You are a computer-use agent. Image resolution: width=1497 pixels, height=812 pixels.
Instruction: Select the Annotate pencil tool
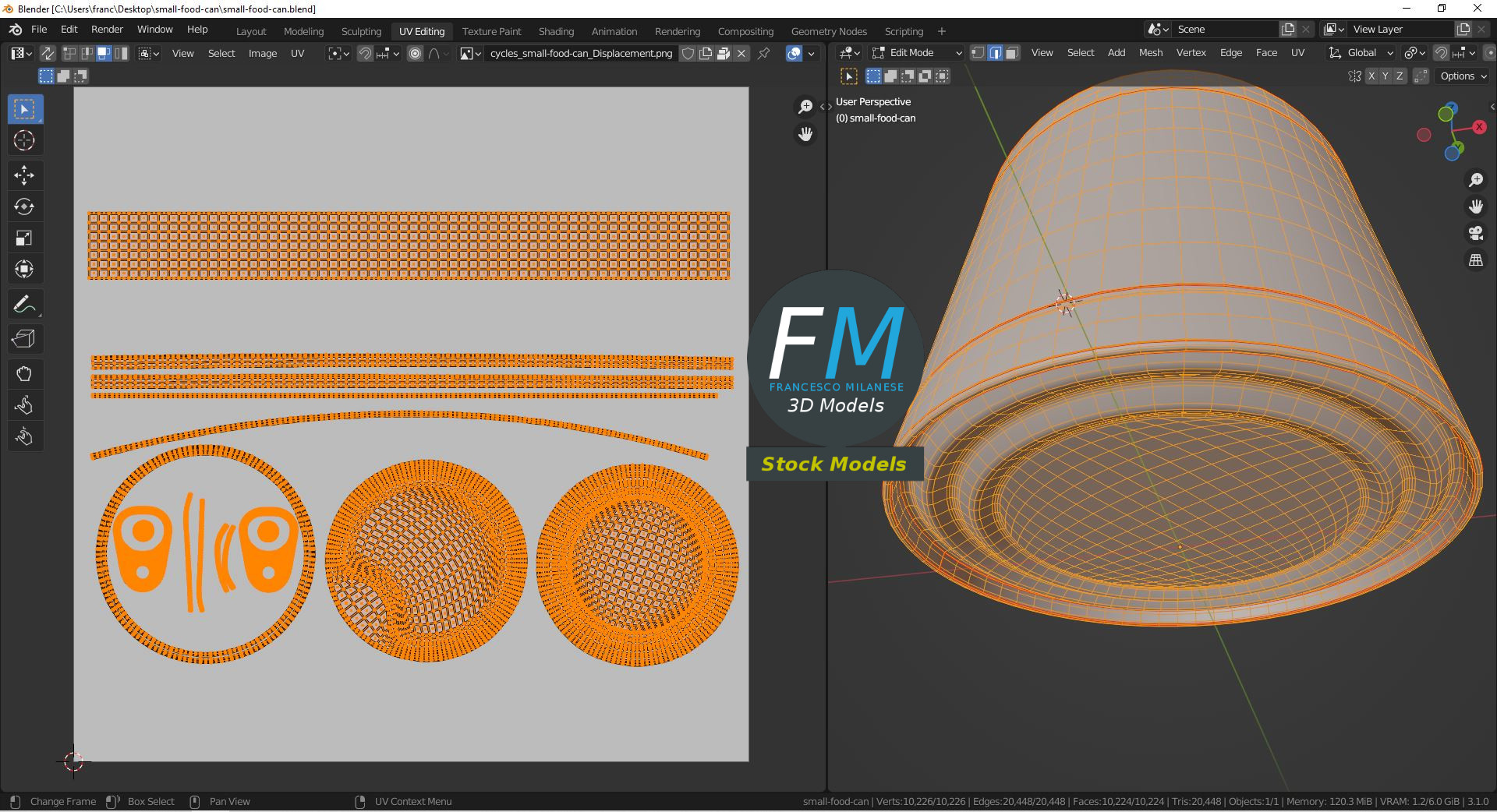click(24, 305)
